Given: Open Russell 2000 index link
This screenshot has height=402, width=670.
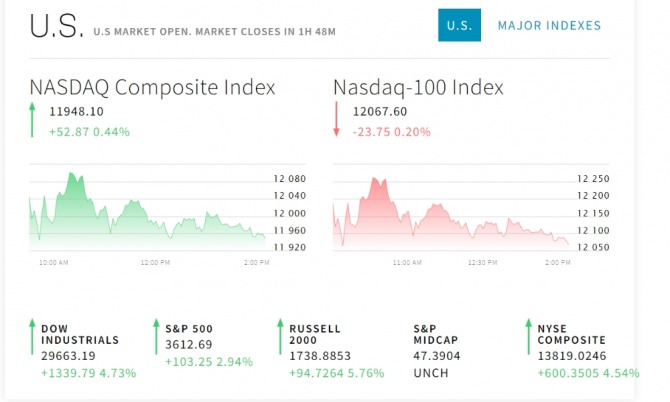Looking at the screenshot, I should 314,334.
